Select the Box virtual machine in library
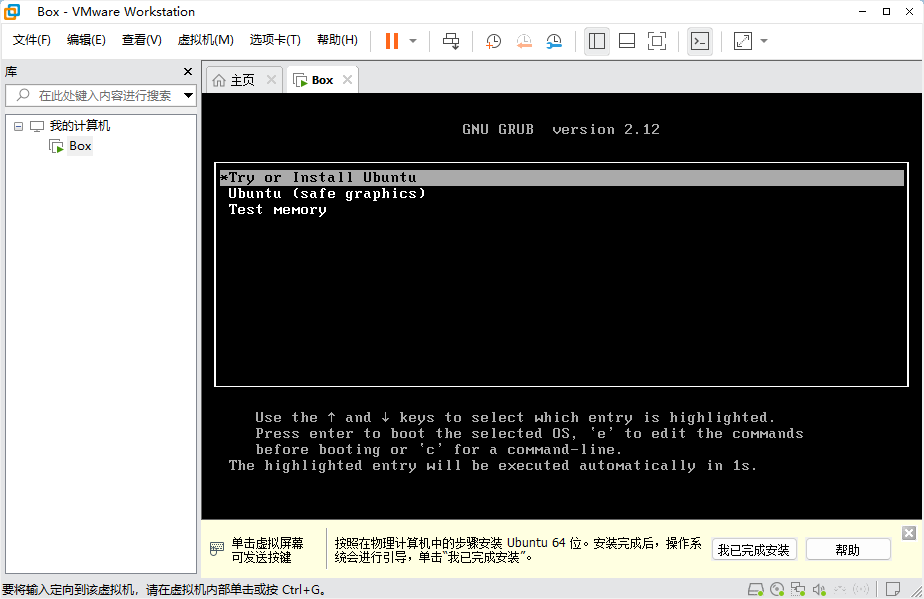Viewport: 924px width, 599px height. click(x=80, y=146)
